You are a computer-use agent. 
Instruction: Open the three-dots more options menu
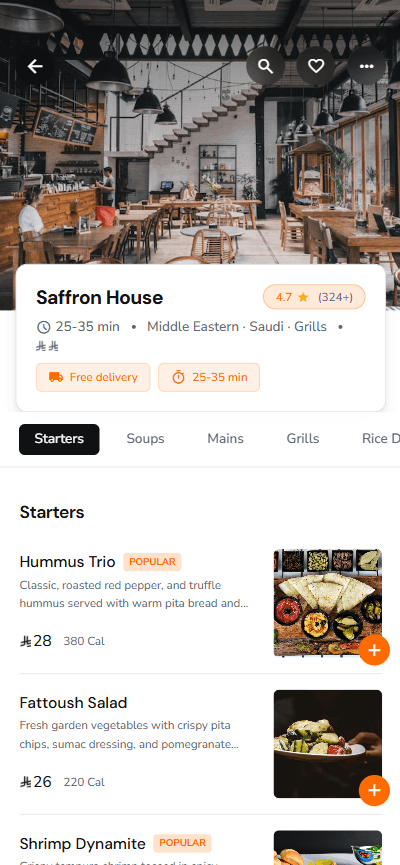tap(366, 66)
